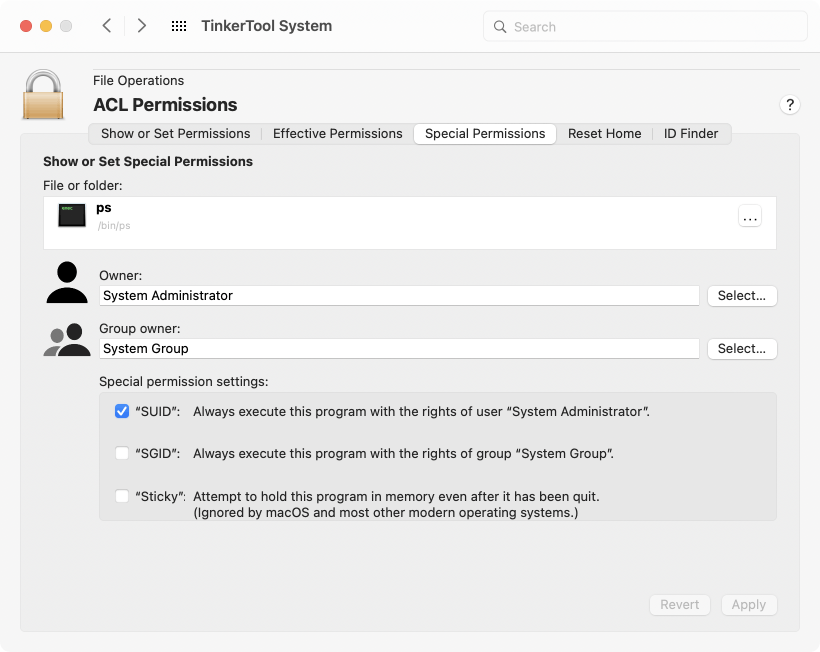Click the /bin/ps path text

tap(114, 226)
